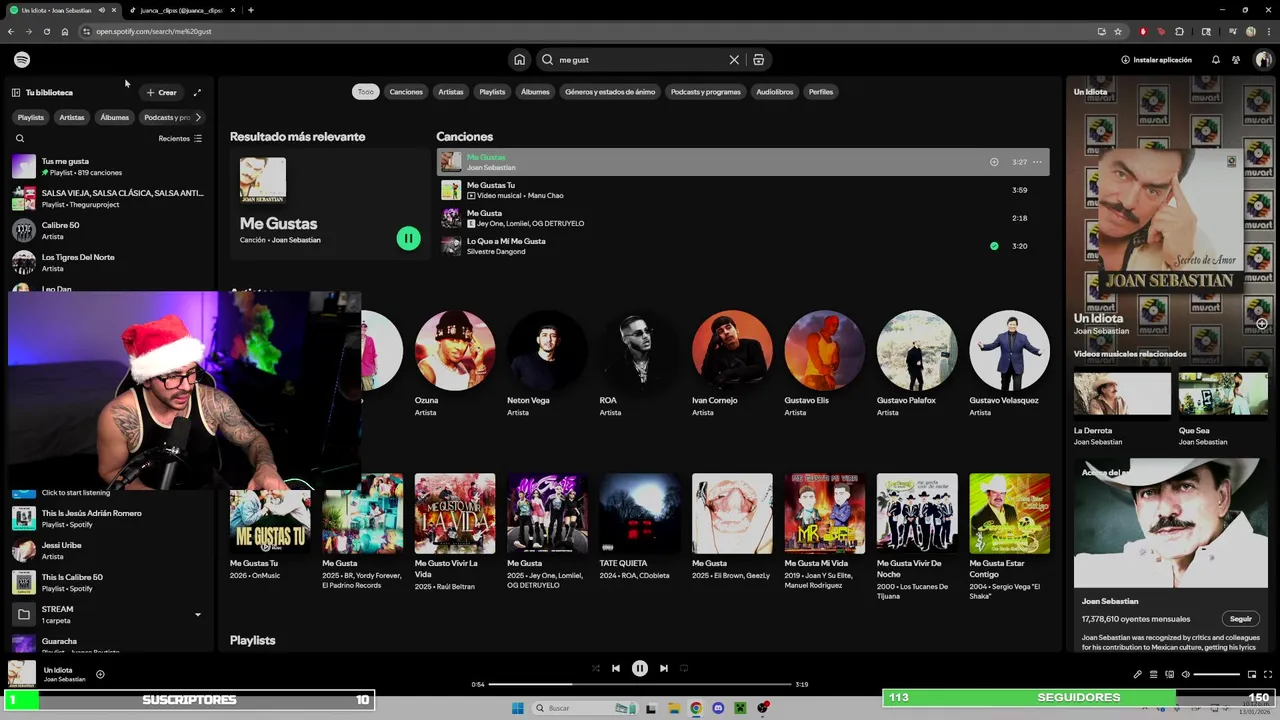Open connect to a device icon
This screenshot has width=1280, height=720.
[x=1169, y=674]
